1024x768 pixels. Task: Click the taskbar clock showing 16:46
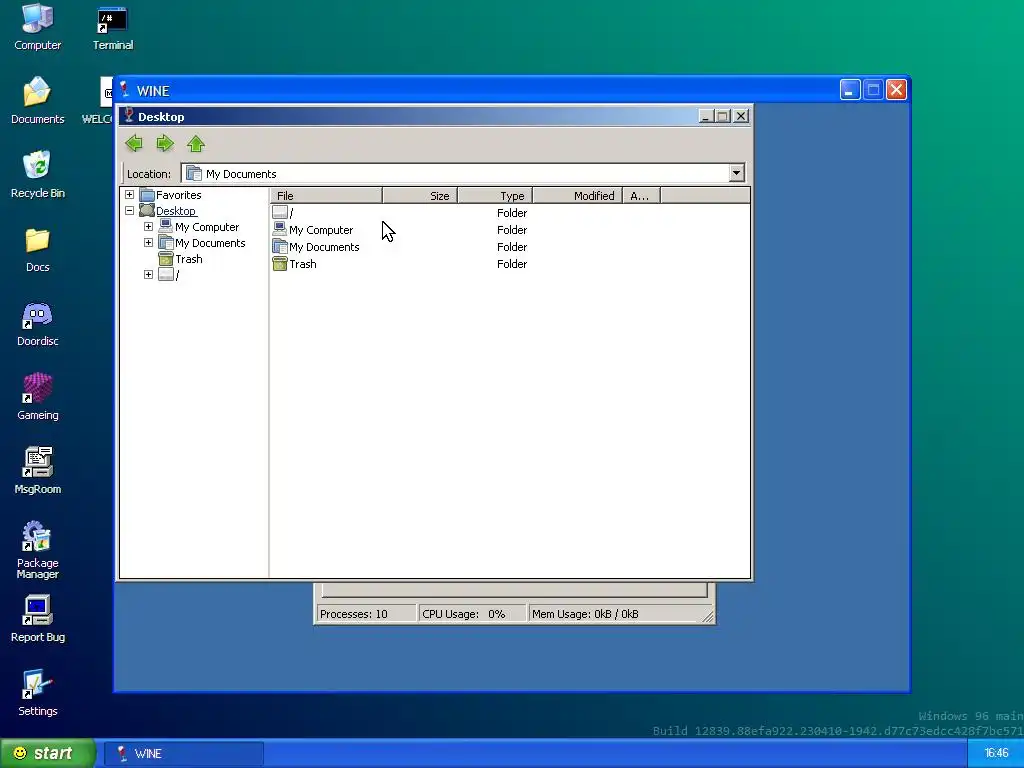[x=996, y=754]
